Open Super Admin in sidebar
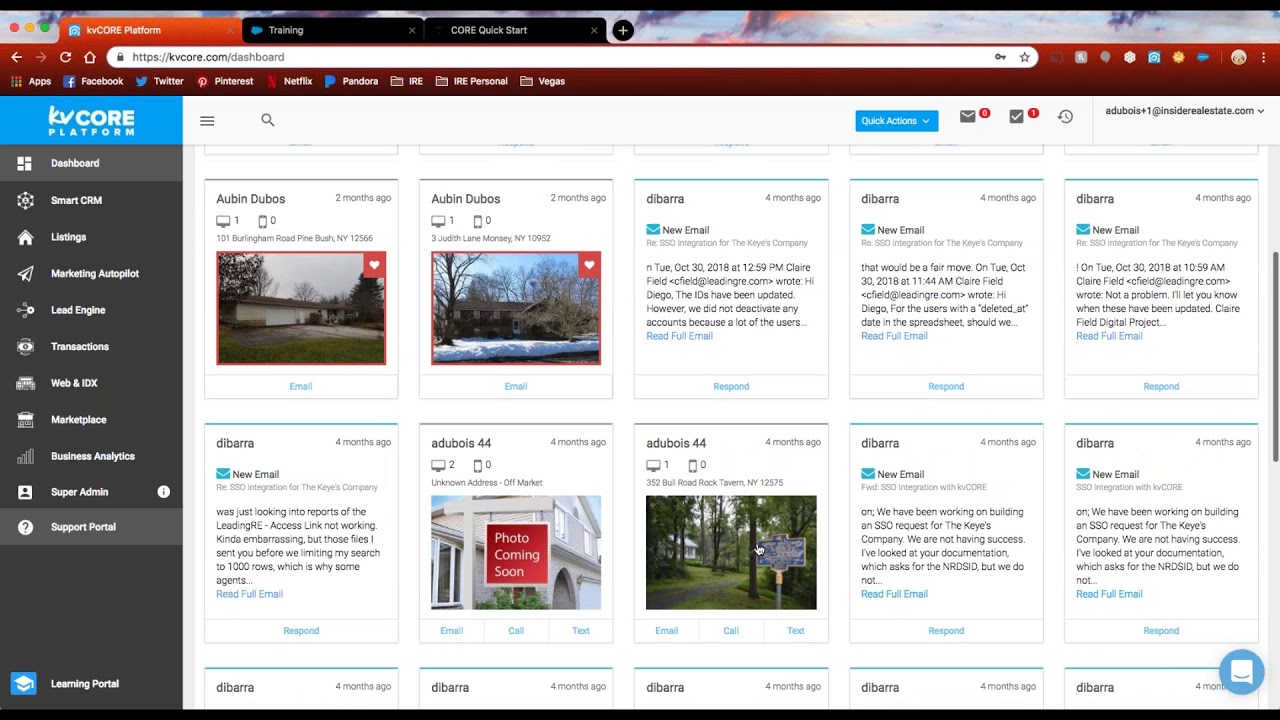The height and width of the screenshot is (720, 1280). [91, 492]
